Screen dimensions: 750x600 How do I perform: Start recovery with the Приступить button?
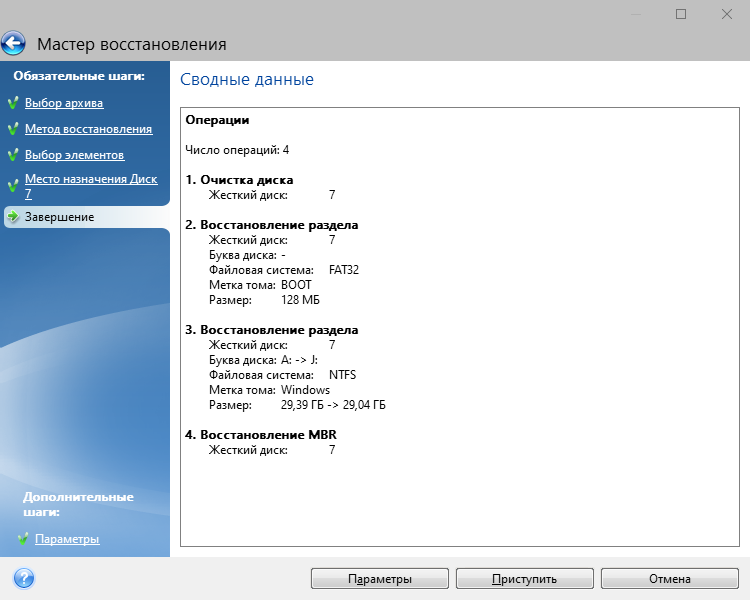tap(524, 579)
